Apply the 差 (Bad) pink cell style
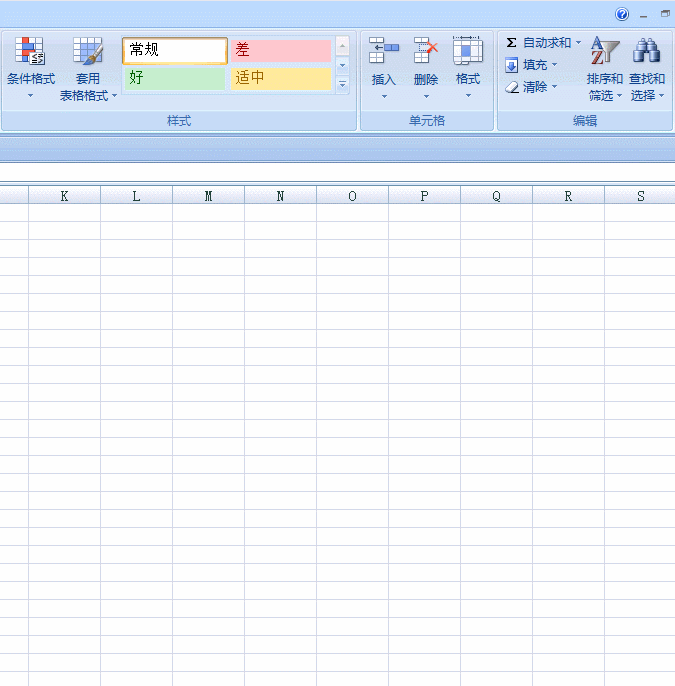The image size is (675, 686). 281,50
